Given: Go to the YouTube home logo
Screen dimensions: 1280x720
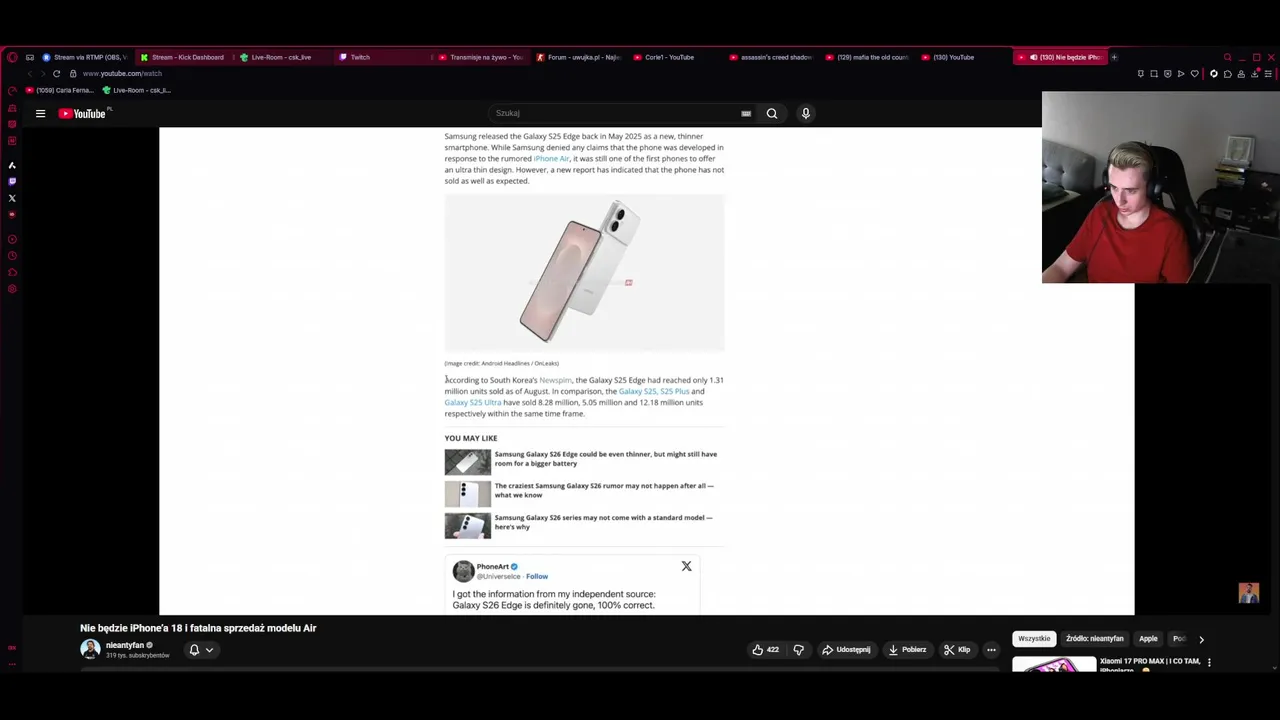Looking at the screenshot, I should 82,114.
